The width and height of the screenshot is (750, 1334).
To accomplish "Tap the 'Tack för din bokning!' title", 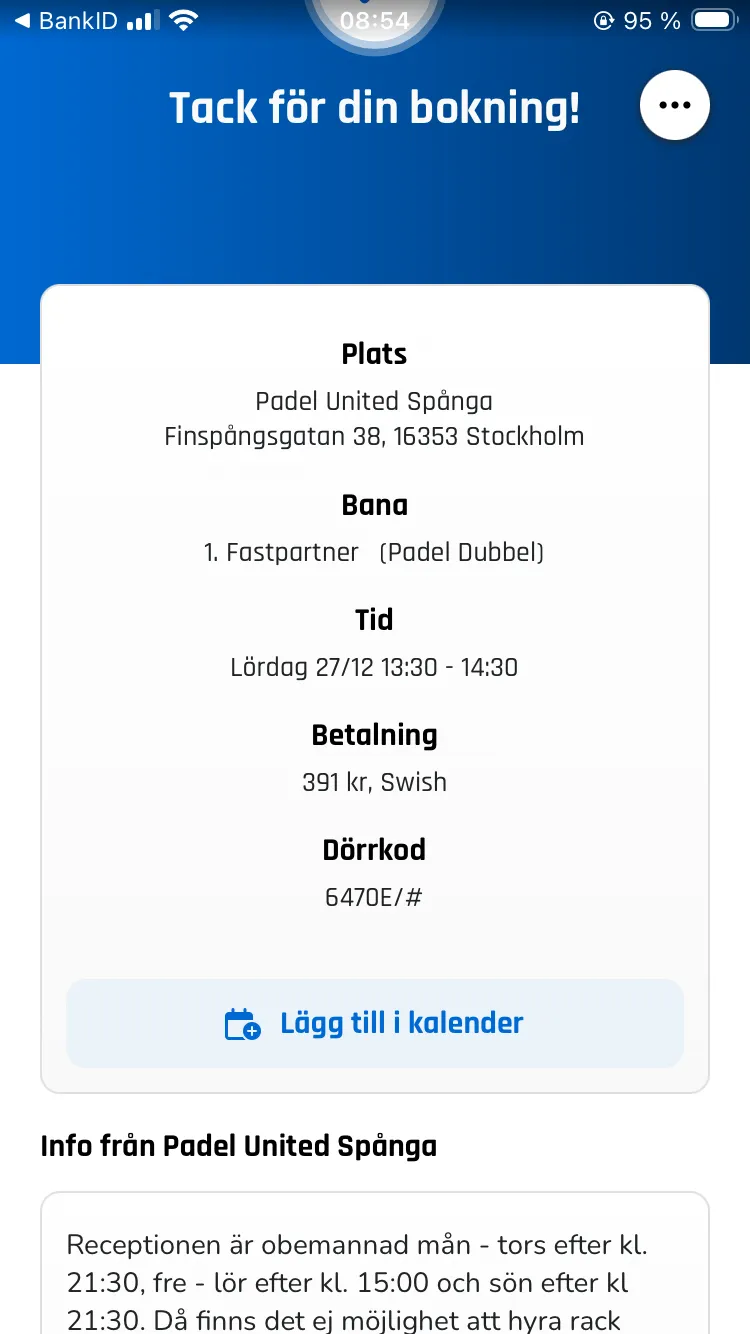I will [x=374, y=107].
